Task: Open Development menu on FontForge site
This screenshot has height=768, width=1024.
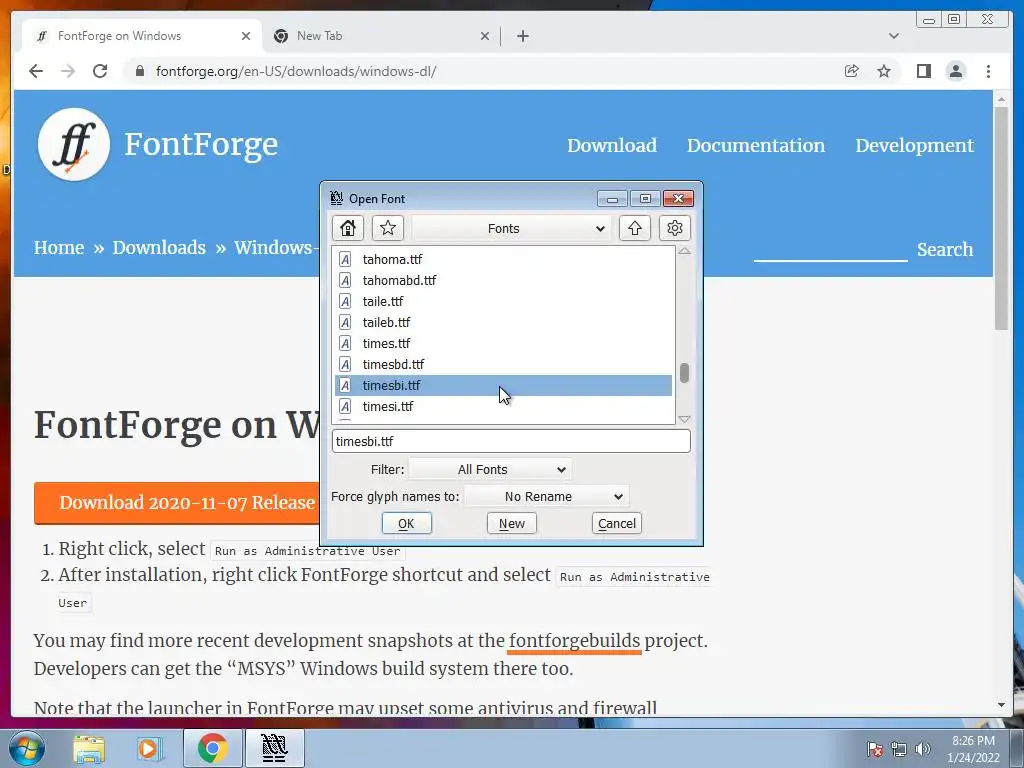Action: point(914,145)
